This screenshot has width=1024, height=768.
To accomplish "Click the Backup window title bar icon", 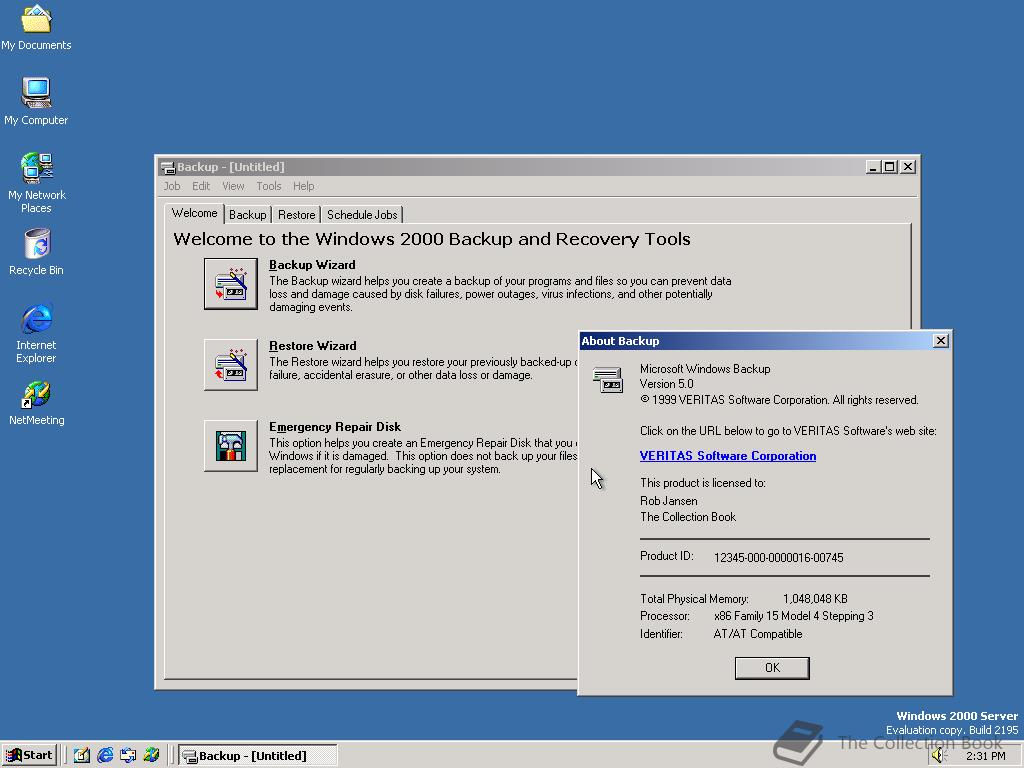I will (168, 167).
